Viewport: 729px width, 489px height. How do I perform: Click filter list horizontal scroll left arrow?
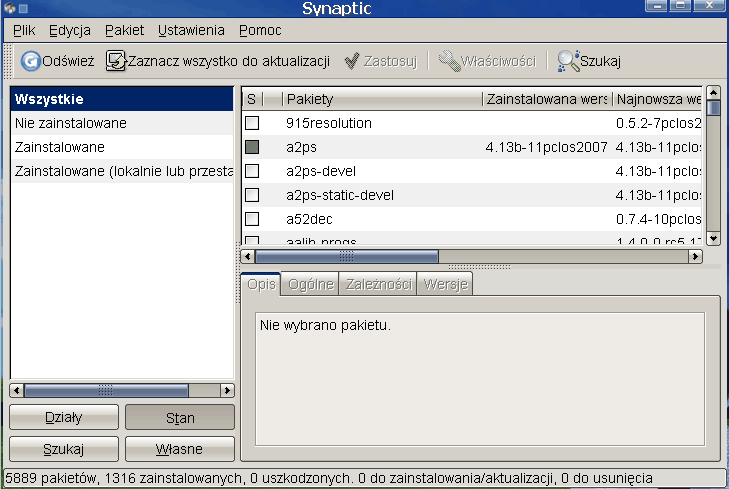17,390
